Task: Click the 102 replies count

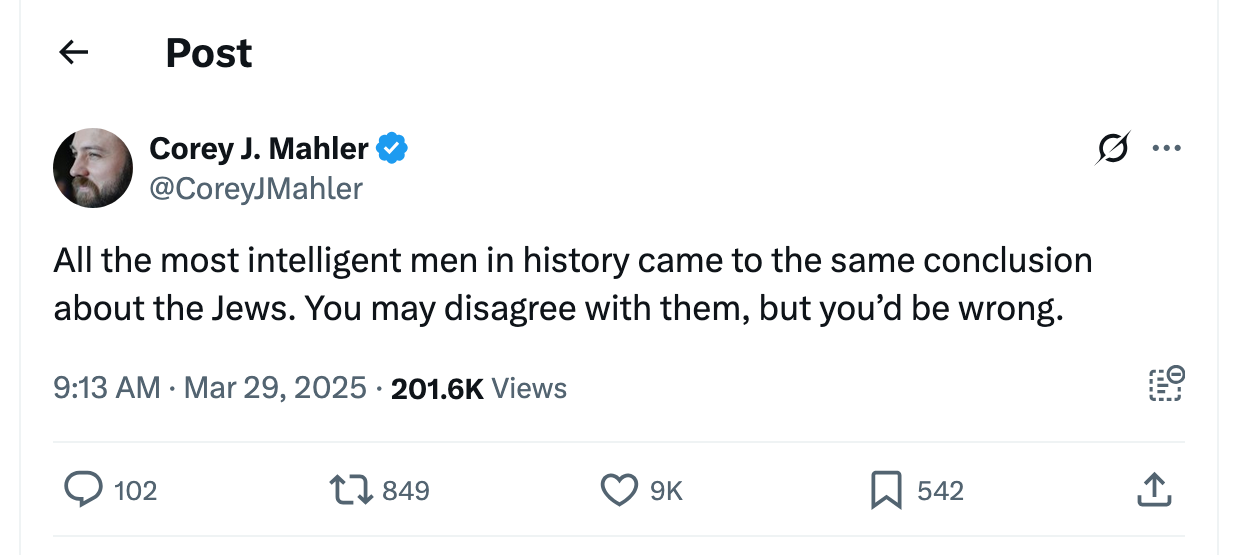Action: [x=135, y=491]
